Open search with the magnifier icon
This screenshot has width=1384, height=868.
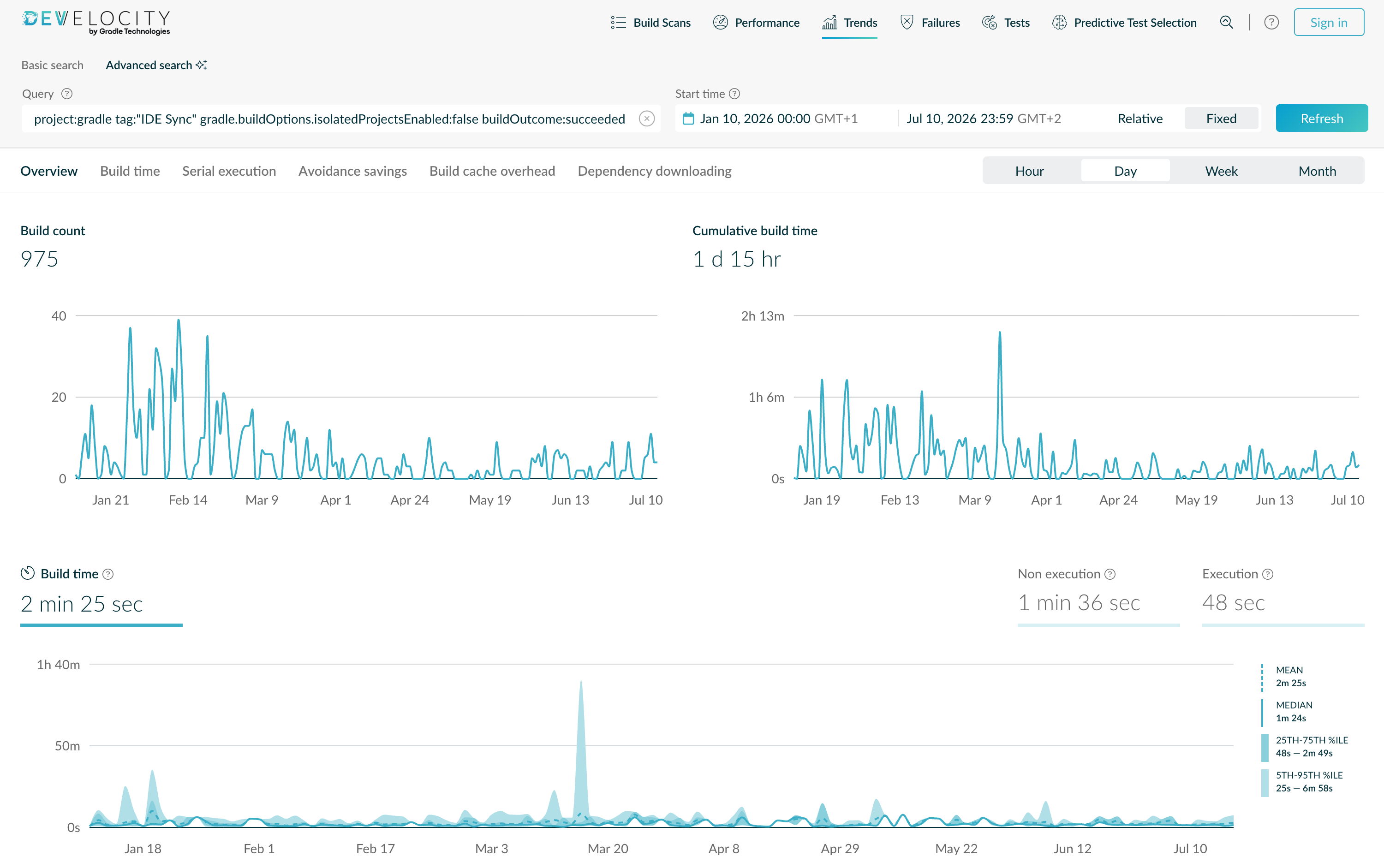click(x=1226, y=23)
